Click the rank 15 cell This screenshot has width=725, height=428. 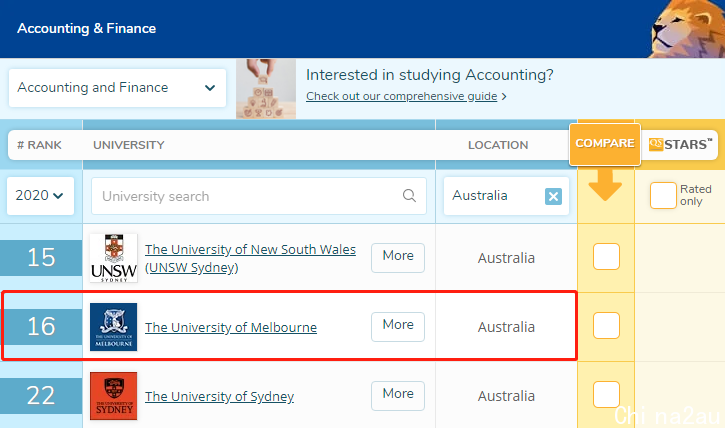point(41,257)
